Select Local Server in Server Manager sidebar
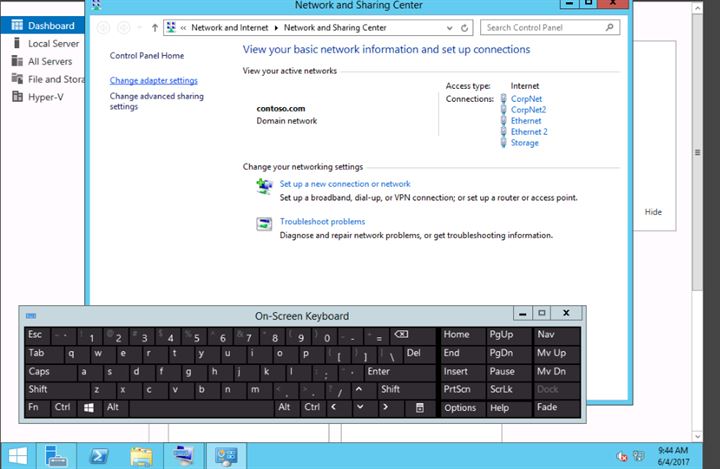720x469 pixels. 53,43
